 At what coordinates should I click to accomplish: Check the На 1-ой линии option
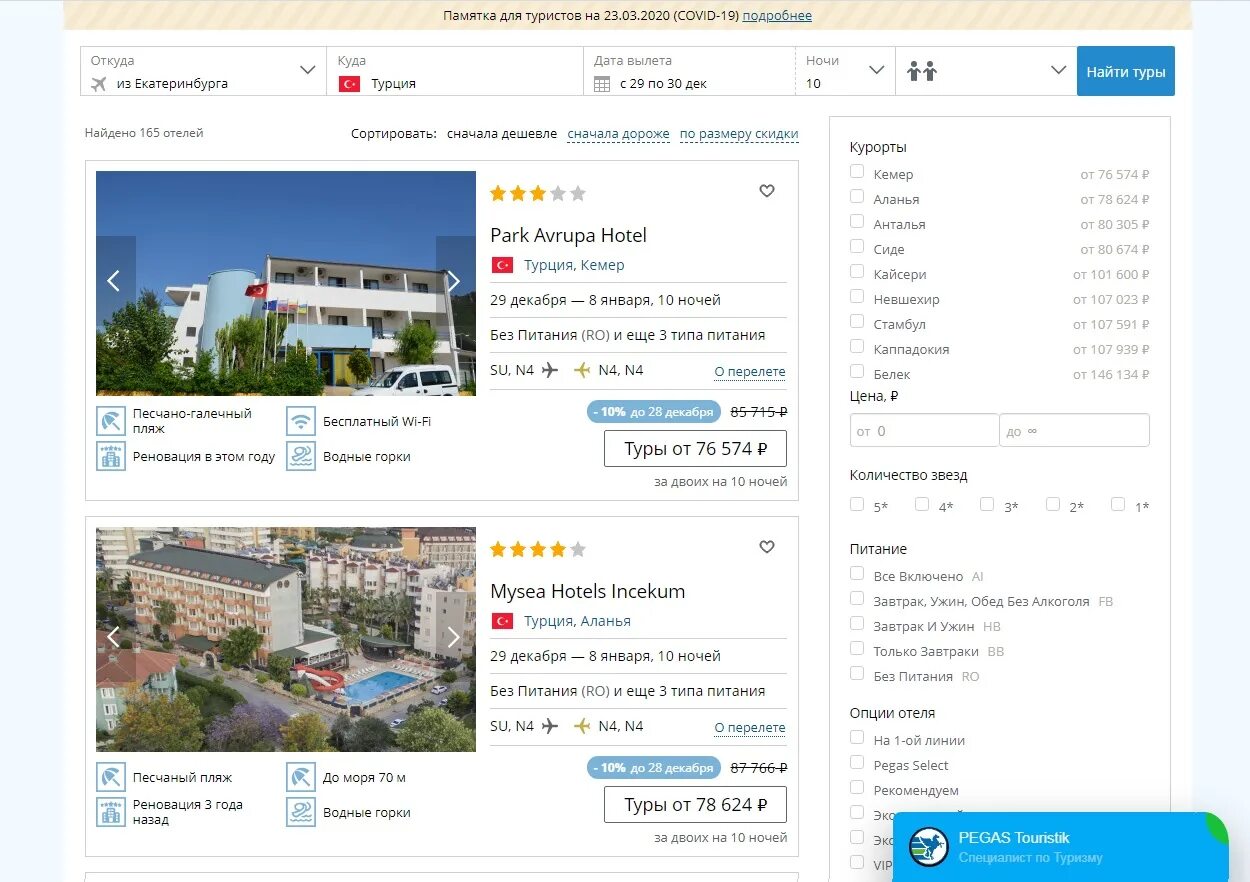click(x=857, y=737)
